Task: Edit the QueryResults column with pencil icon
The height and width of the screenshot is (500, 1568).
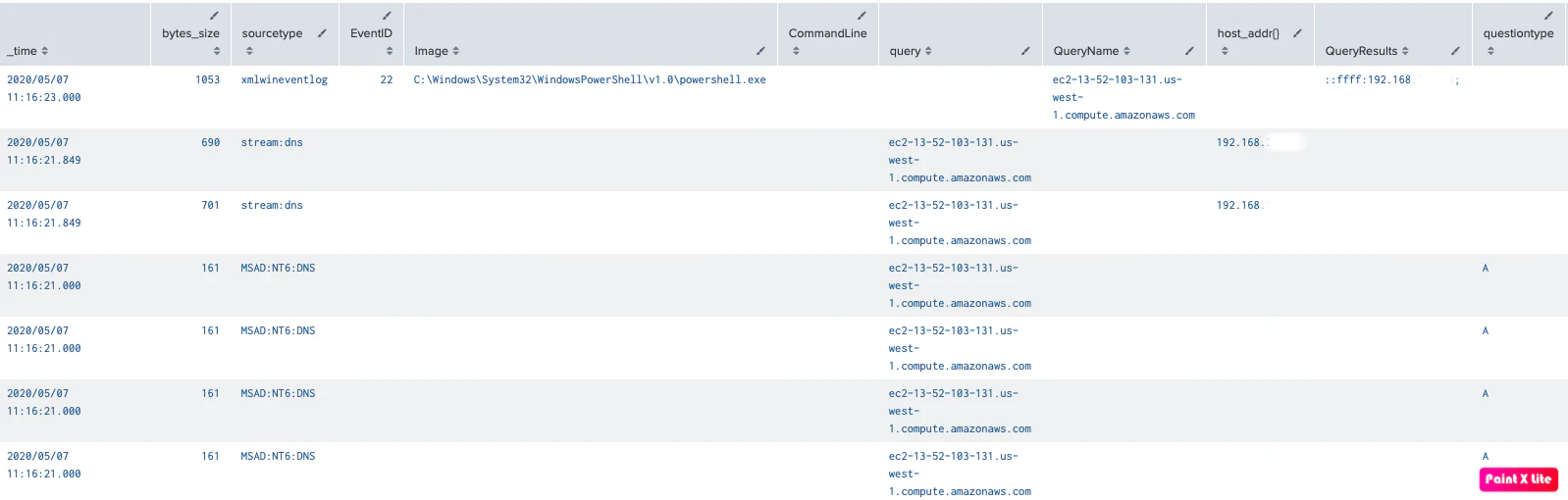Action: [x=1455, y=51]
